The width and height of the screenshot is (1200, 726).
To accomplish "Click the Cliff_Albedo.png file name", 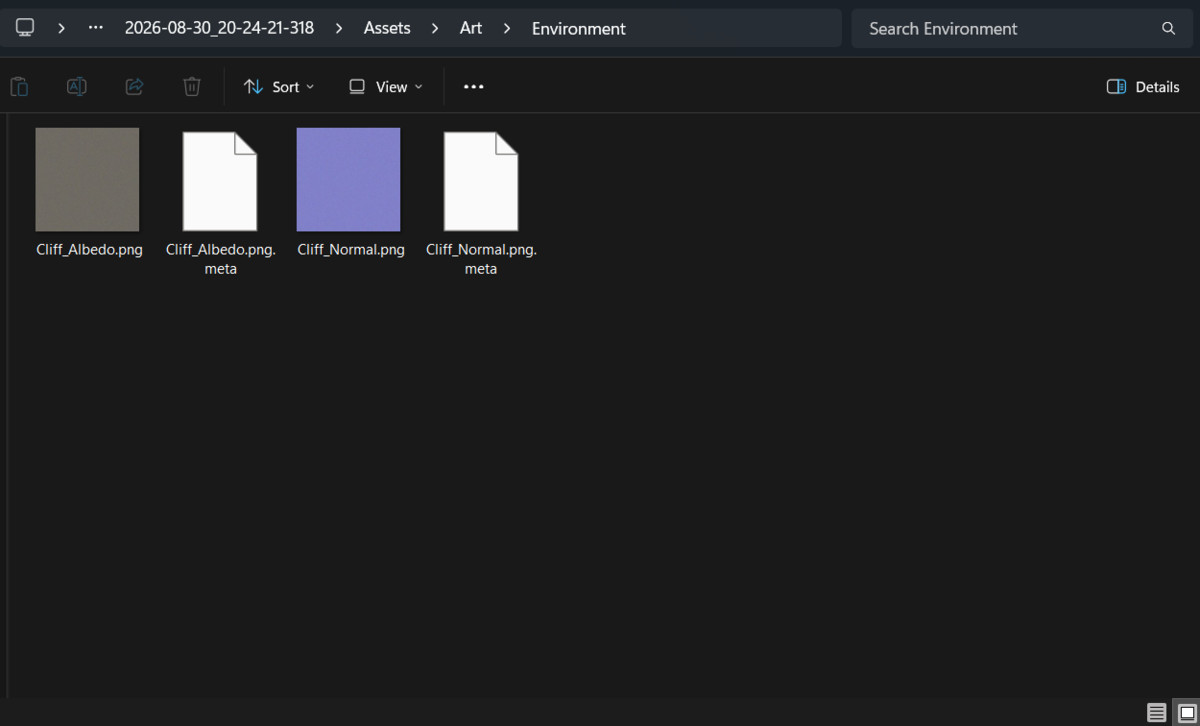I will [x=89, y=250].
